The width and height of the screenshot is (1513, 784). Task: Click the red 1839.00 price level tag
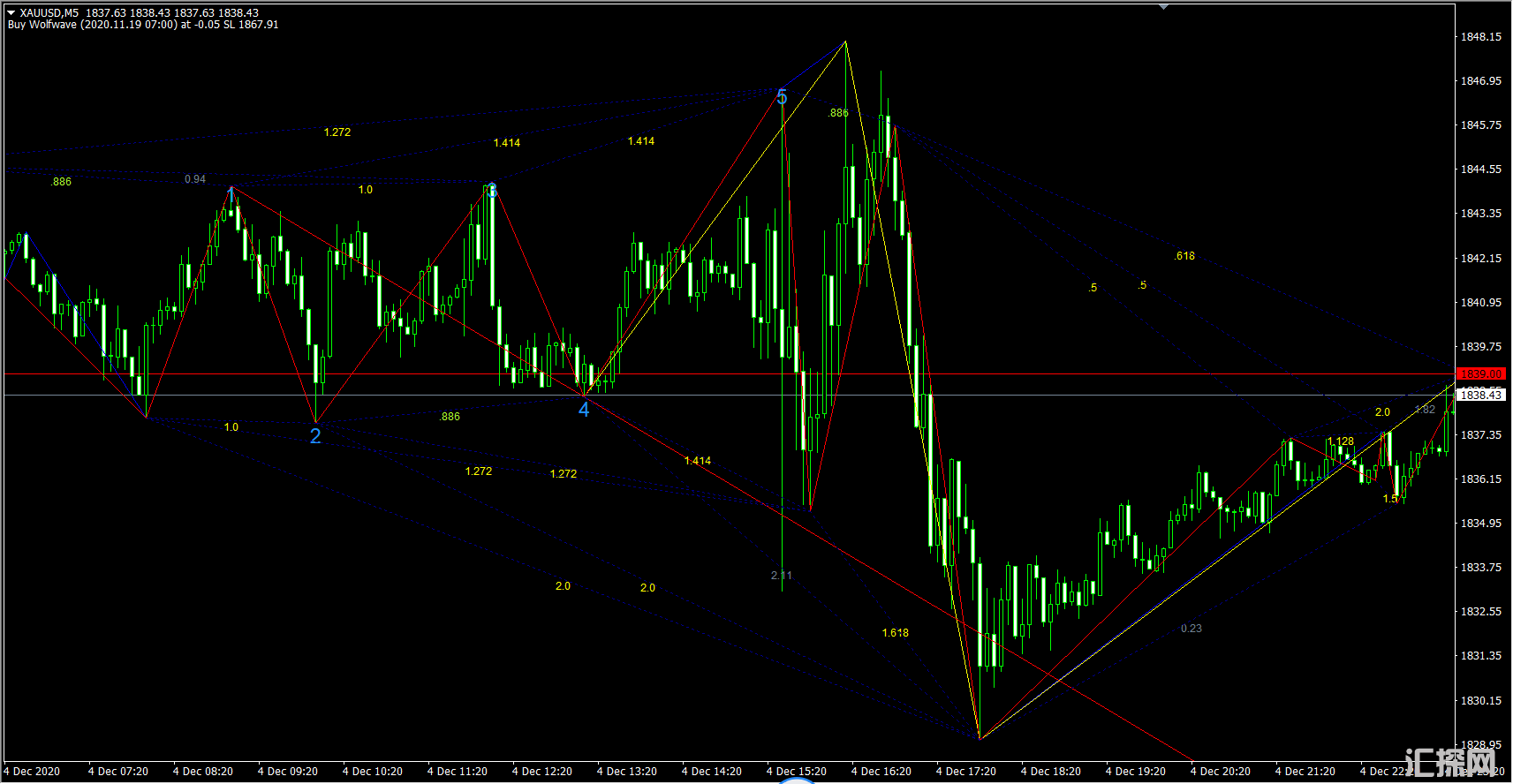coord(1480,374)
